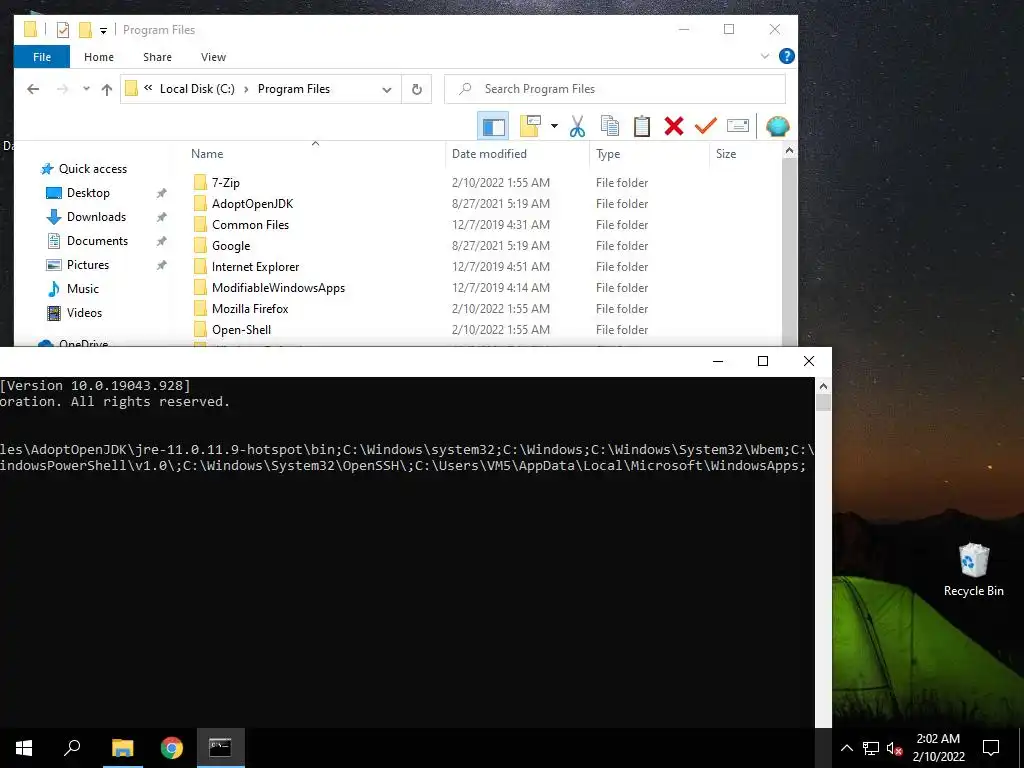Show hidden system tray icons
1024x768 pixels.
846,748
